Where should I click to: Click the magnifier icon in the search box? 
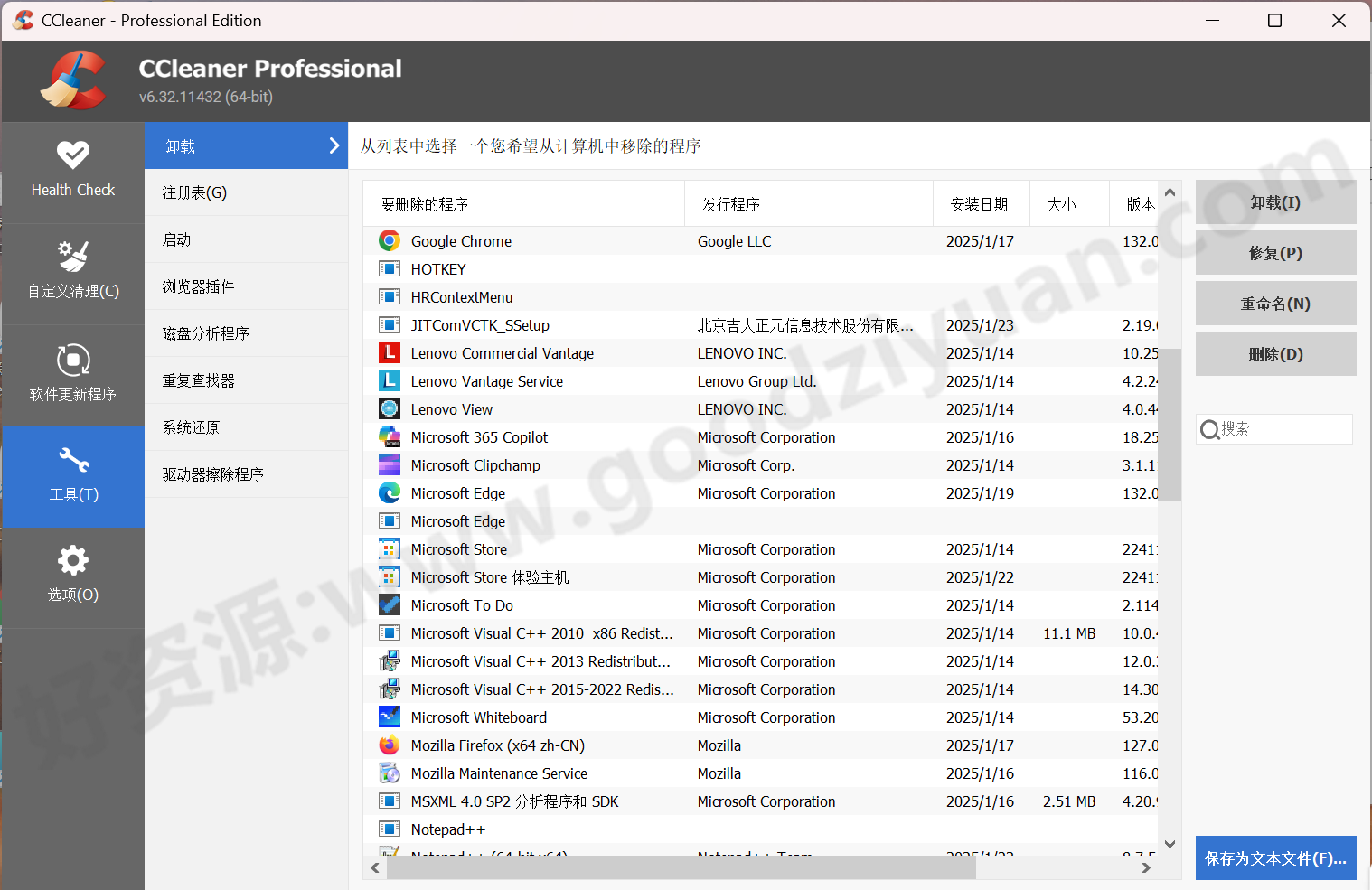[x=1211, y=429]
